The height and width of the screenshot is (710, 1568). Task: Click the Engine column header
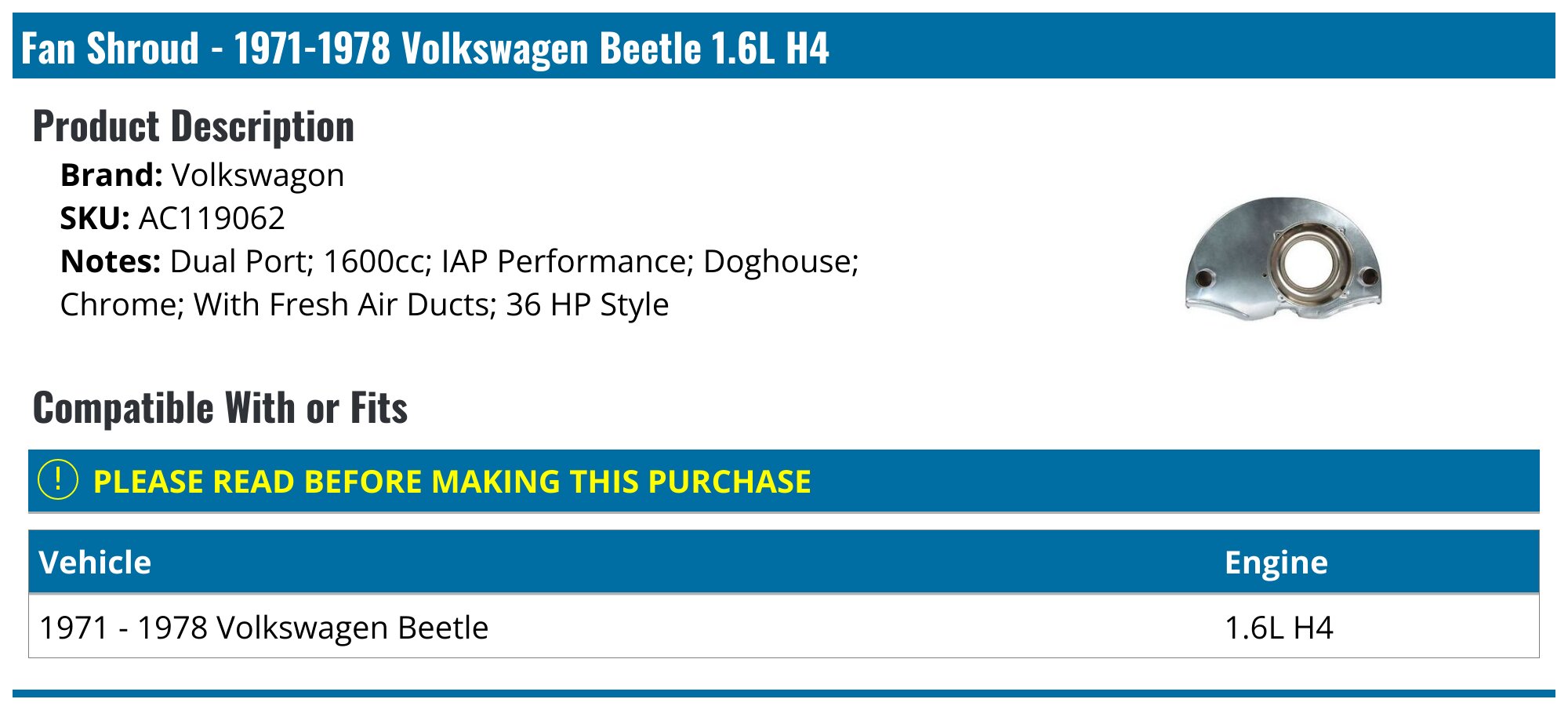pyautogui.click(x=1276, y=563)
